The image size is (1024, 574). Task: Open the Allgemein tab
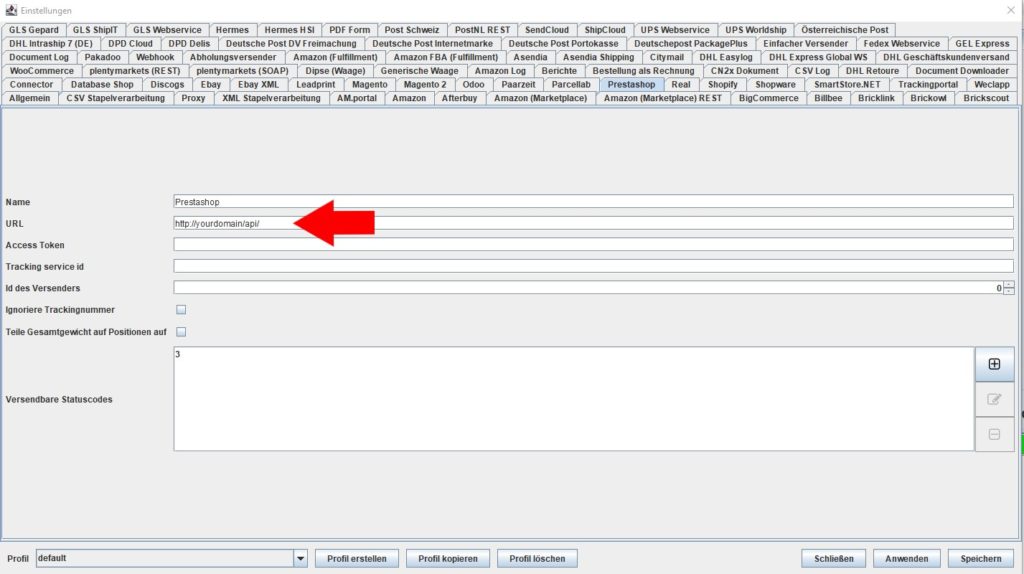tap(29, 98)
